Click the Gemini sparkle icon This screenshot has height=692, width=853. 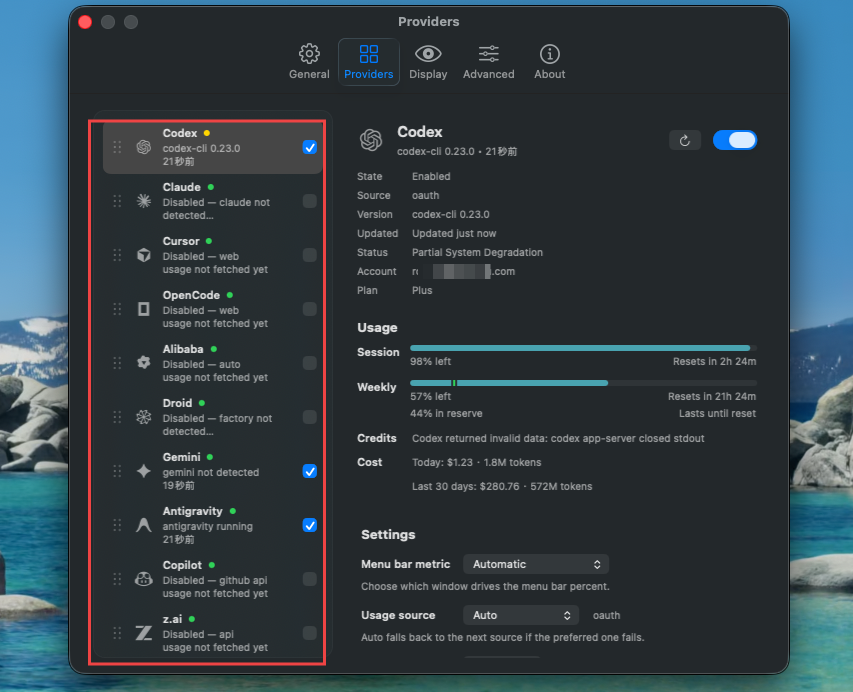[144, 471]
